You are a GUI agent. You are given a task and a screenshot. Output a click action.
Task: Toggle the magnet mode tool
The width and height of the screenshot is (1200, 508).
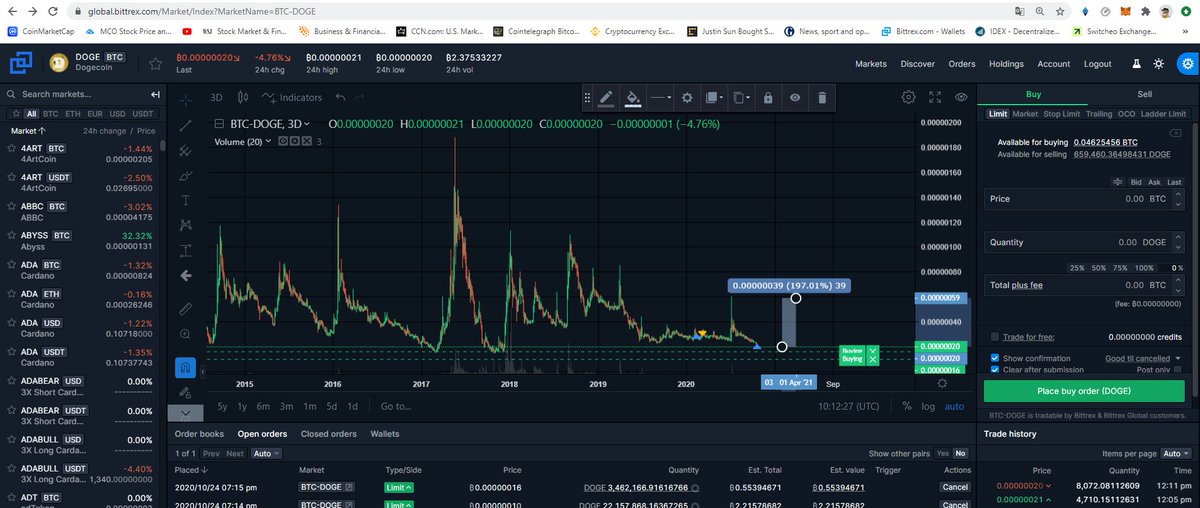pos(185,367)
